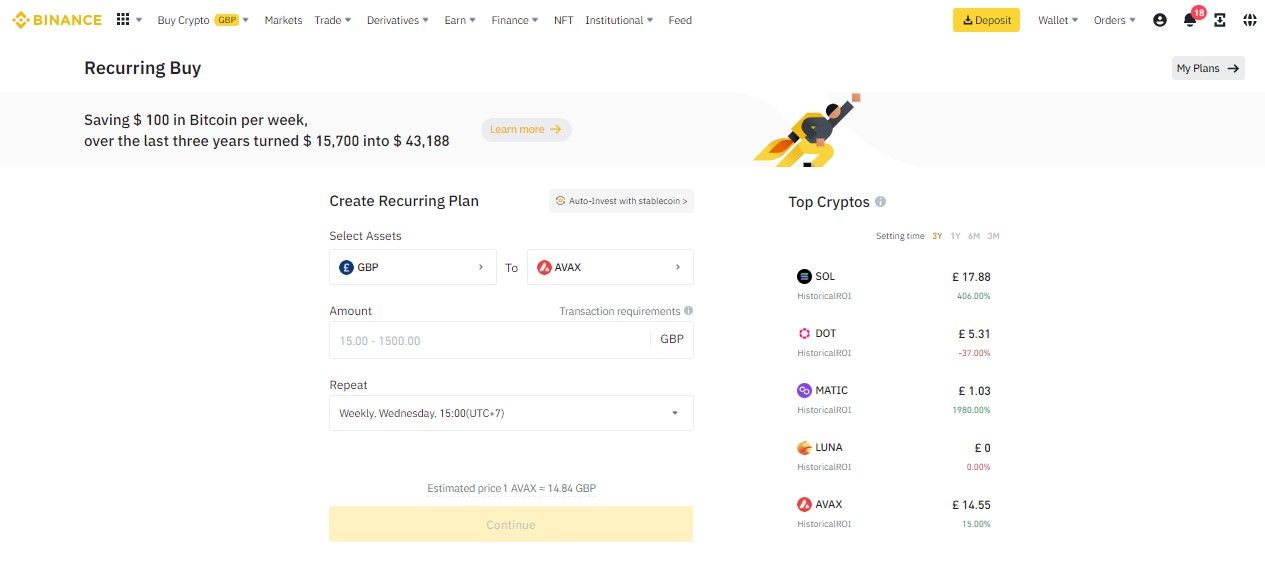Screen dimensions: 1265x578
Task: Expand the Wallet menu
Action: click(x=1058, y=20)
